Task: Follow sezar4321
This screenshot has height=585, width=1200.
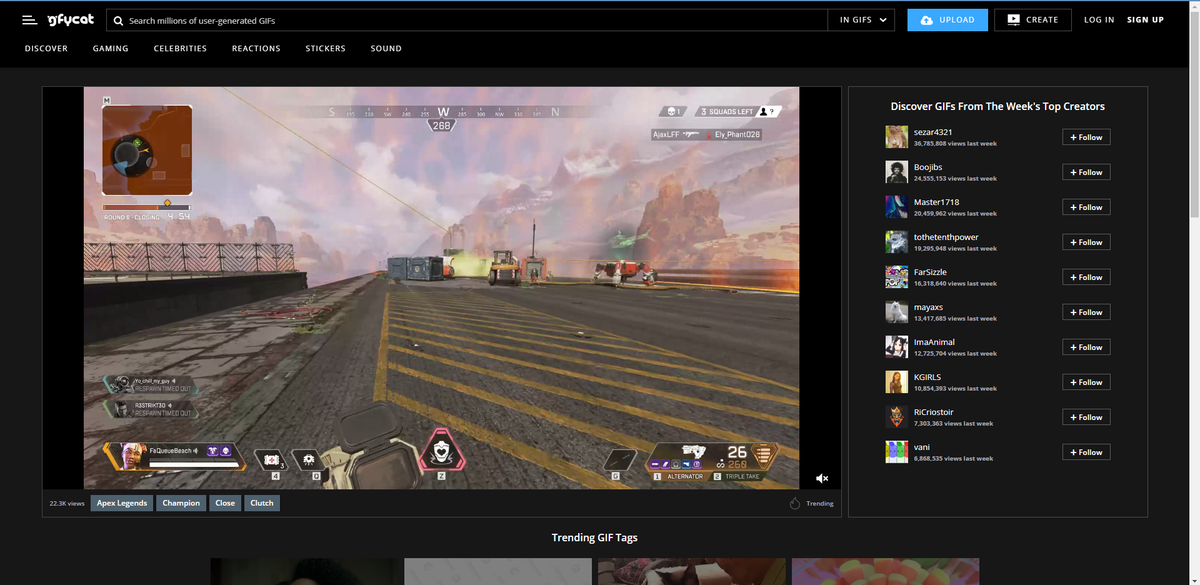Action: point(1086,137)
